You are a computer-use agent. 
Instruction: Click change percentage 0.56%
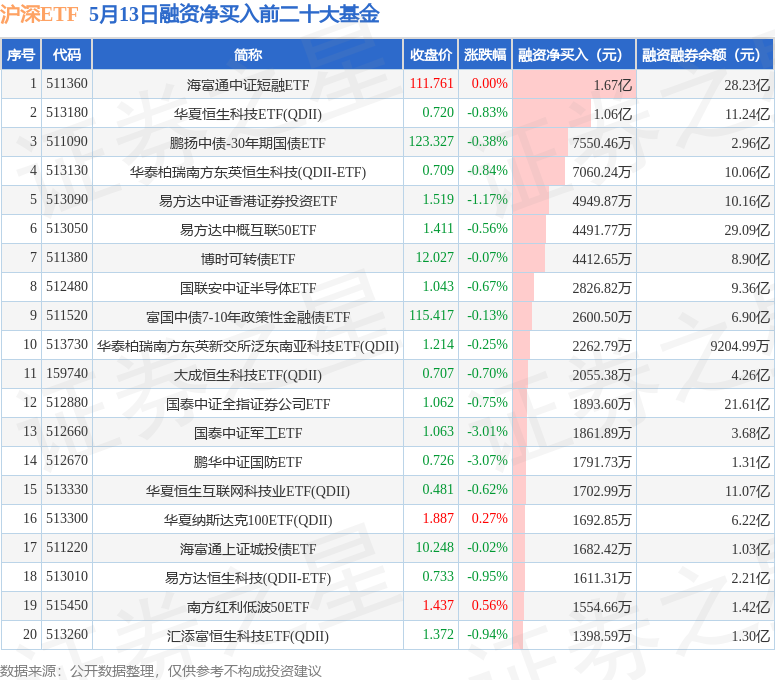pos(489,605)
